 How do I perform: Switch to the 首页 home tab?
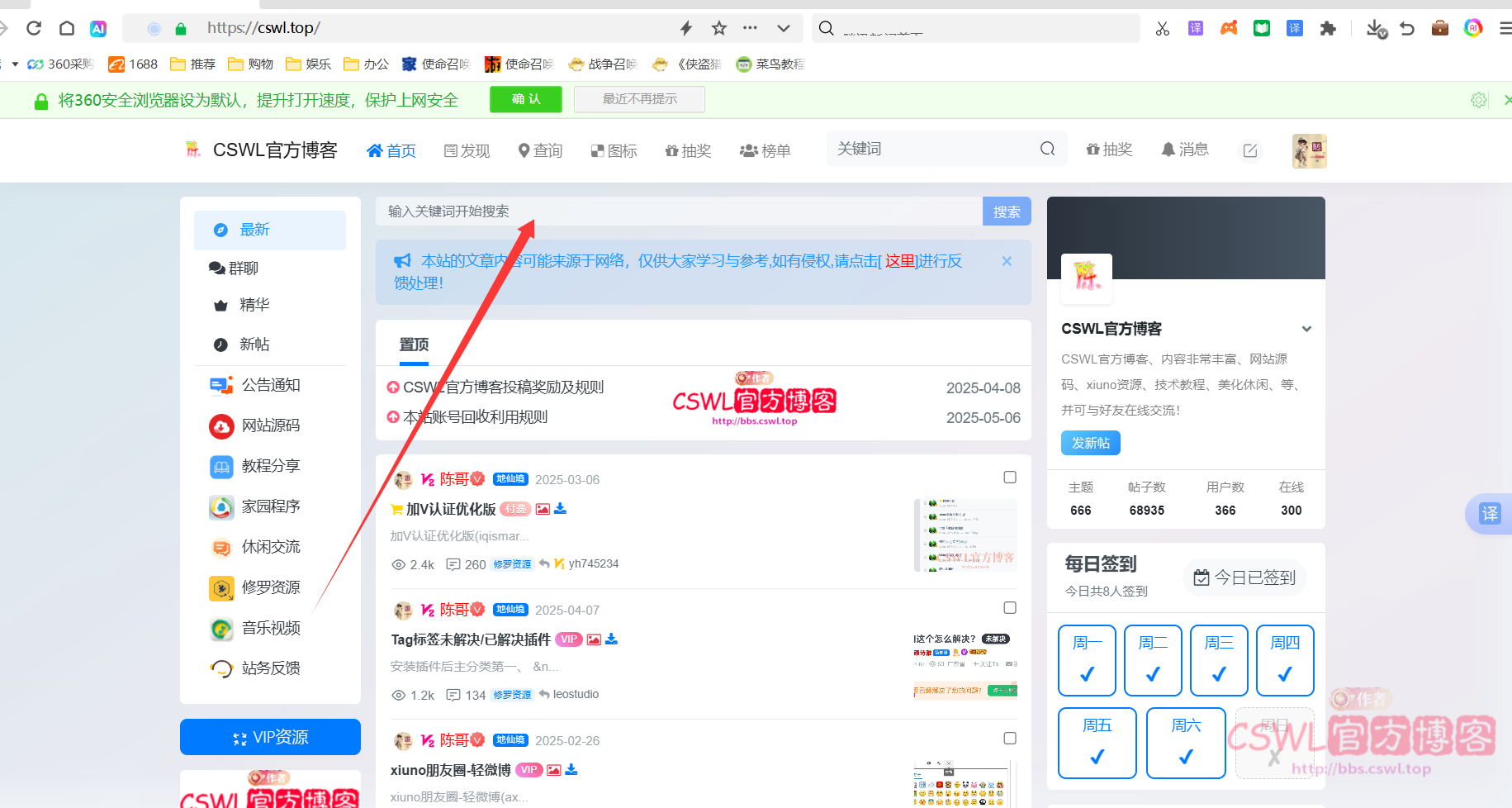click(391, 150)
